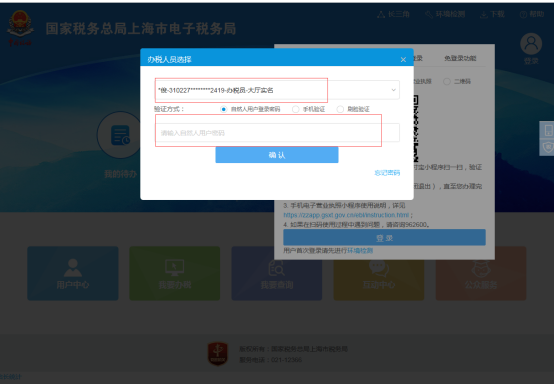Switch to the 免登录功能 tab
The width and height of the screenshot is (554, 384).
click(460, 58)
